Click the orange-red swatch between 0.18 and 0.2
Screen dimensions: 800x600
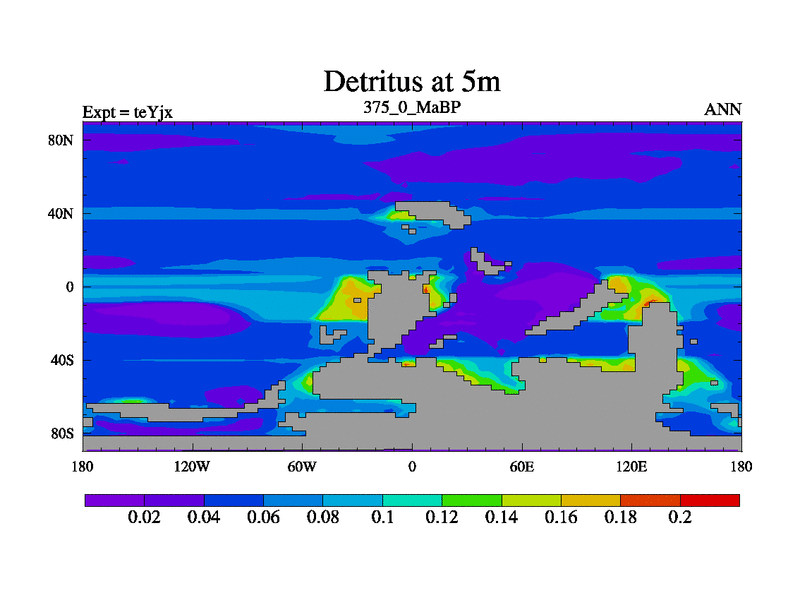pos(650,500)
